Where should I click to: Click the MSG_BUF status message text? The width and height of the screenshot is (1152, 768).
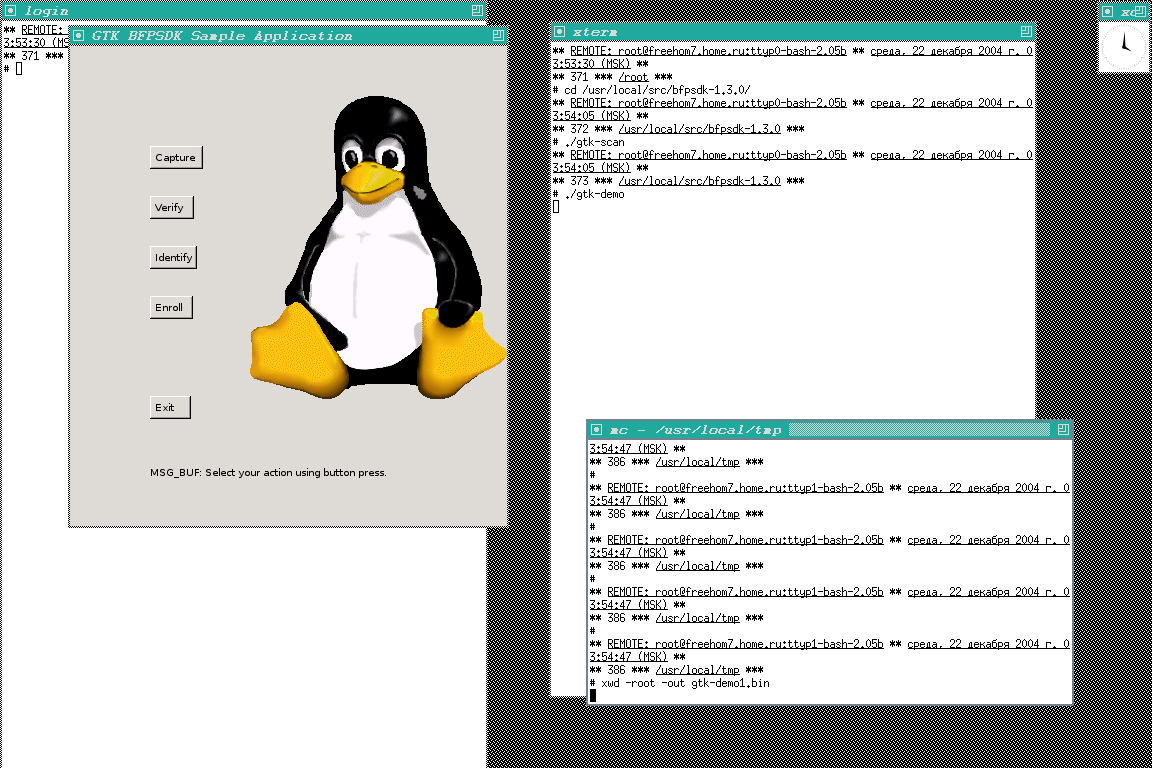click(x=268, y=472)
